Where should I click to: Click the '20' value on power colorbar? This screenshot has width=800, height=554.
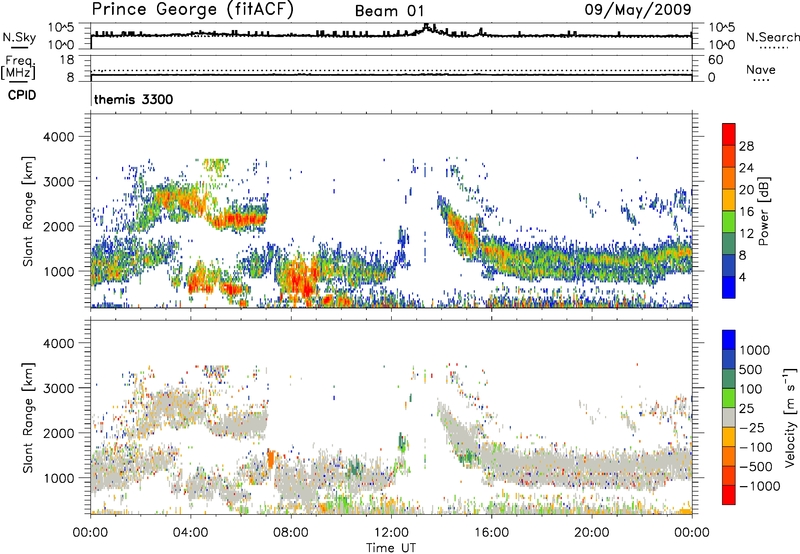tap(746, 190)
